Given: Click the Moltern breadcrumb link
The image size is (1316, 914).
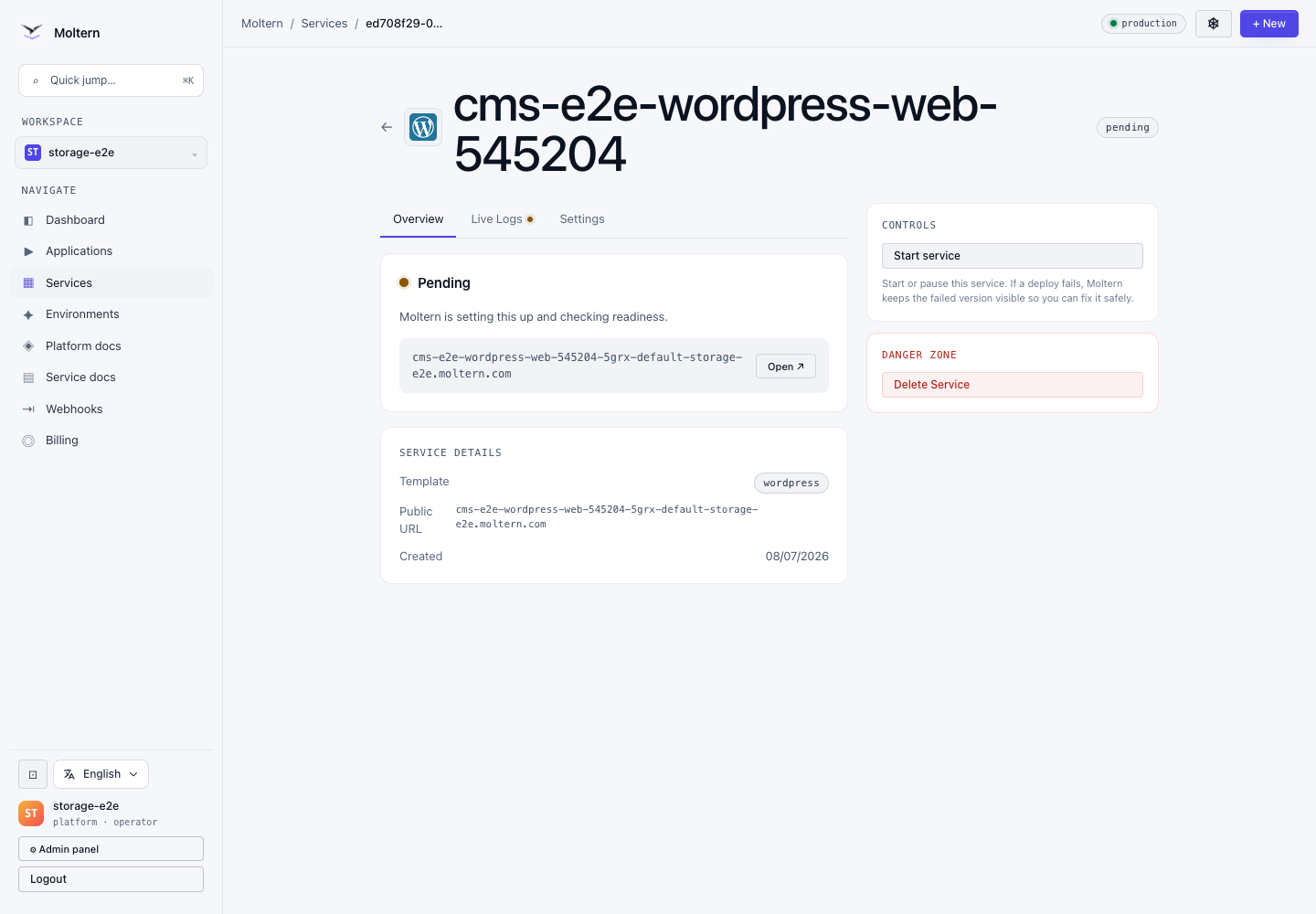Looking at the screenshot, I should [x=262, y=24].
